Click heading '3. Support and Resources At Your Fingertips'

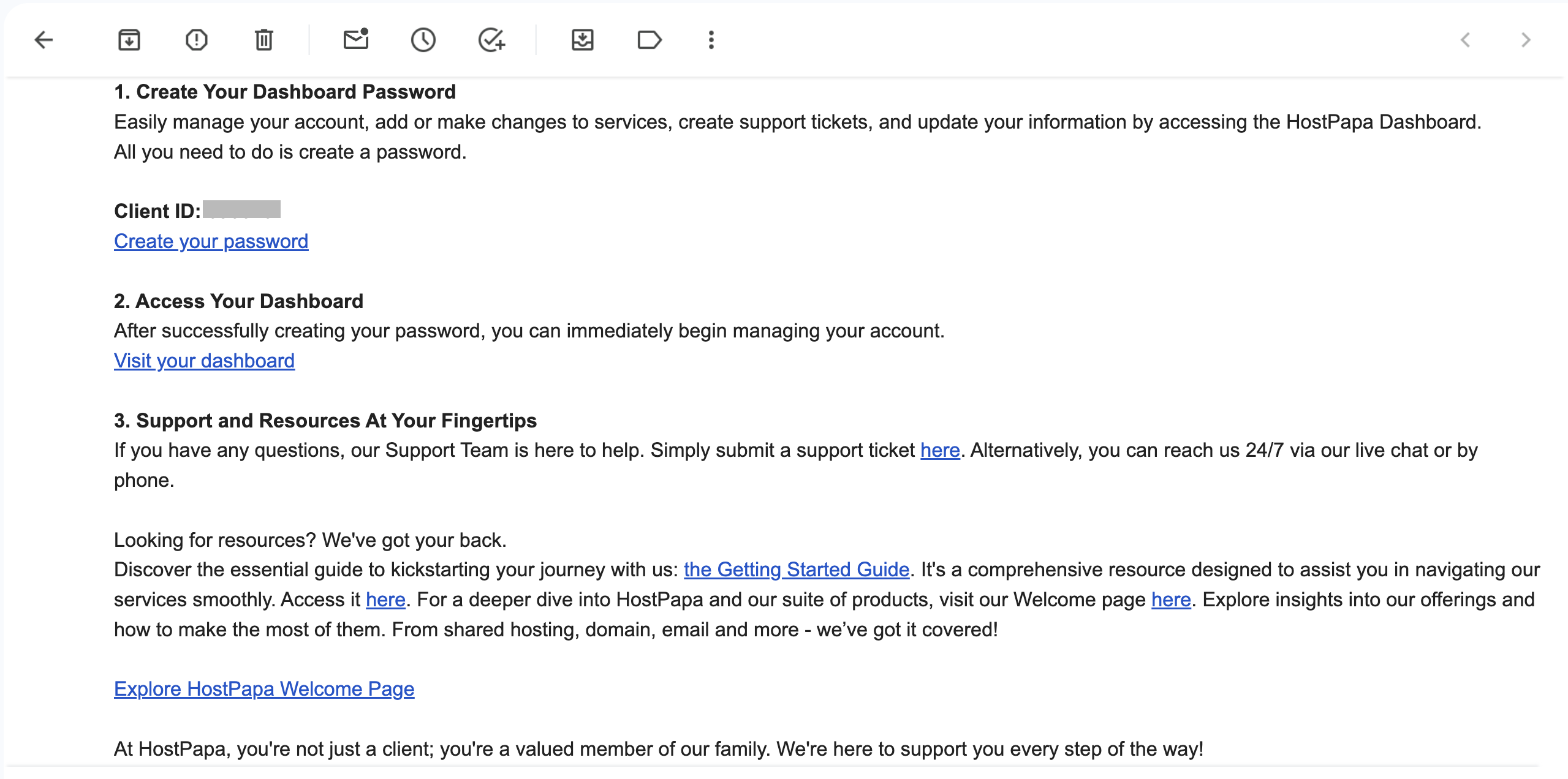pos(325,421)
